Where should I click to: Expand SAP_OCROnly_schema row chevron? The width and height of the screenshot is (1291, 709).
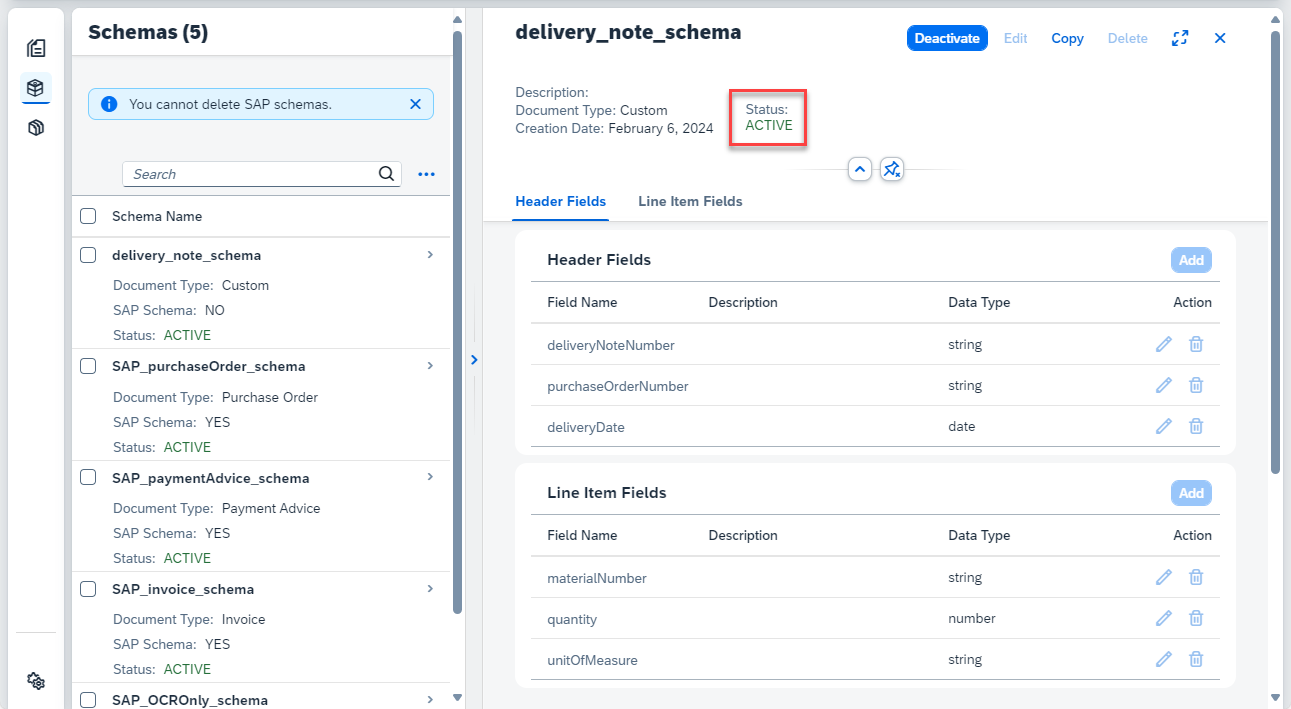(x=430, y=700)
